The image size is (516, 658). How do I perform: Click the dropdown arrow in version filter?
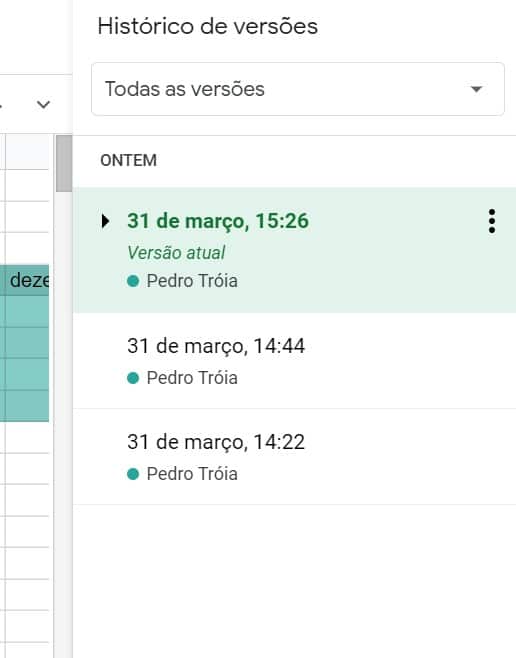[476, 89]
